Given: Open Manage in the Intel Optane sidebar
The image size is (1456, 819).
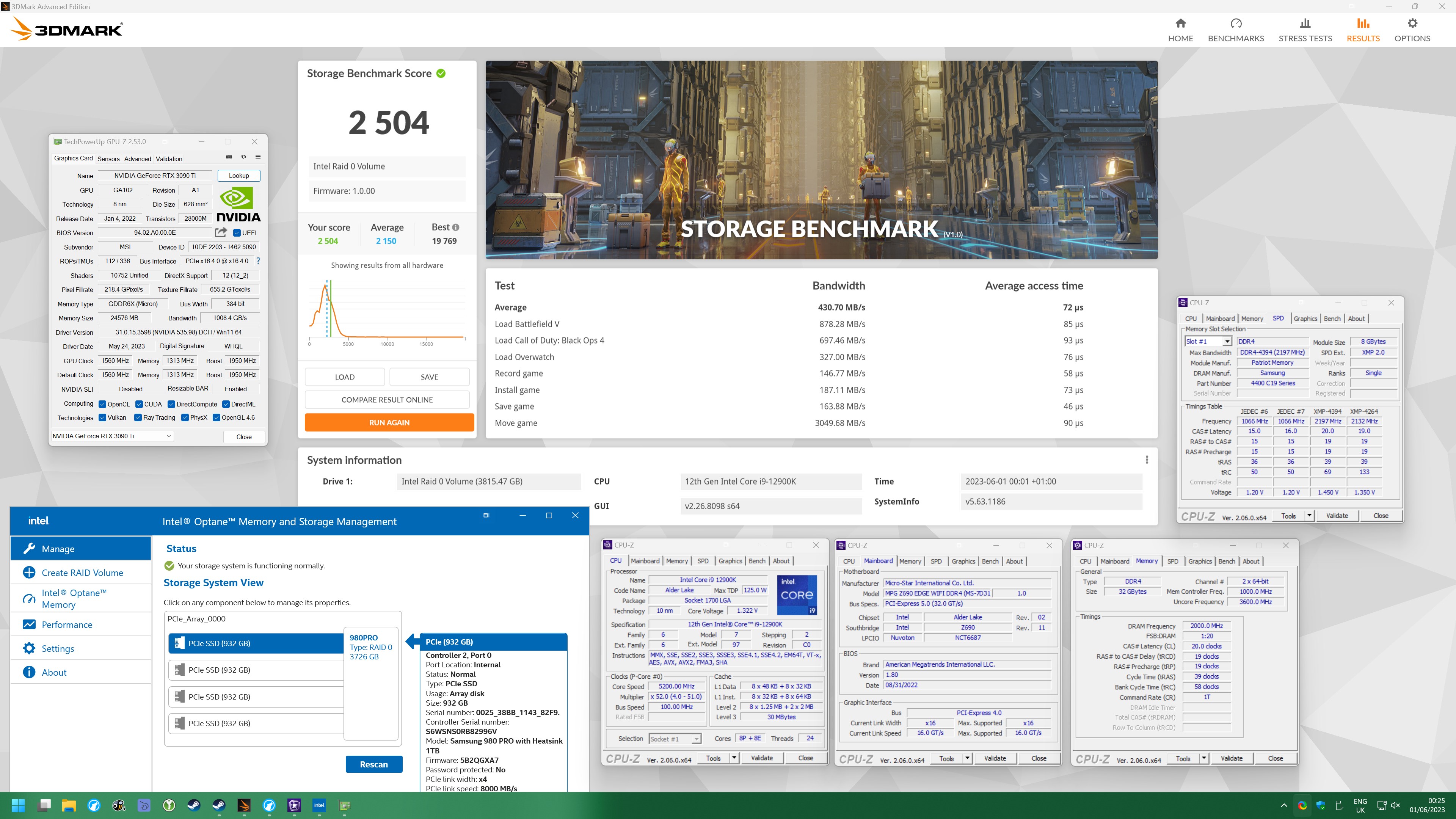Looking at the screenshot, I should tap(81, 549).
